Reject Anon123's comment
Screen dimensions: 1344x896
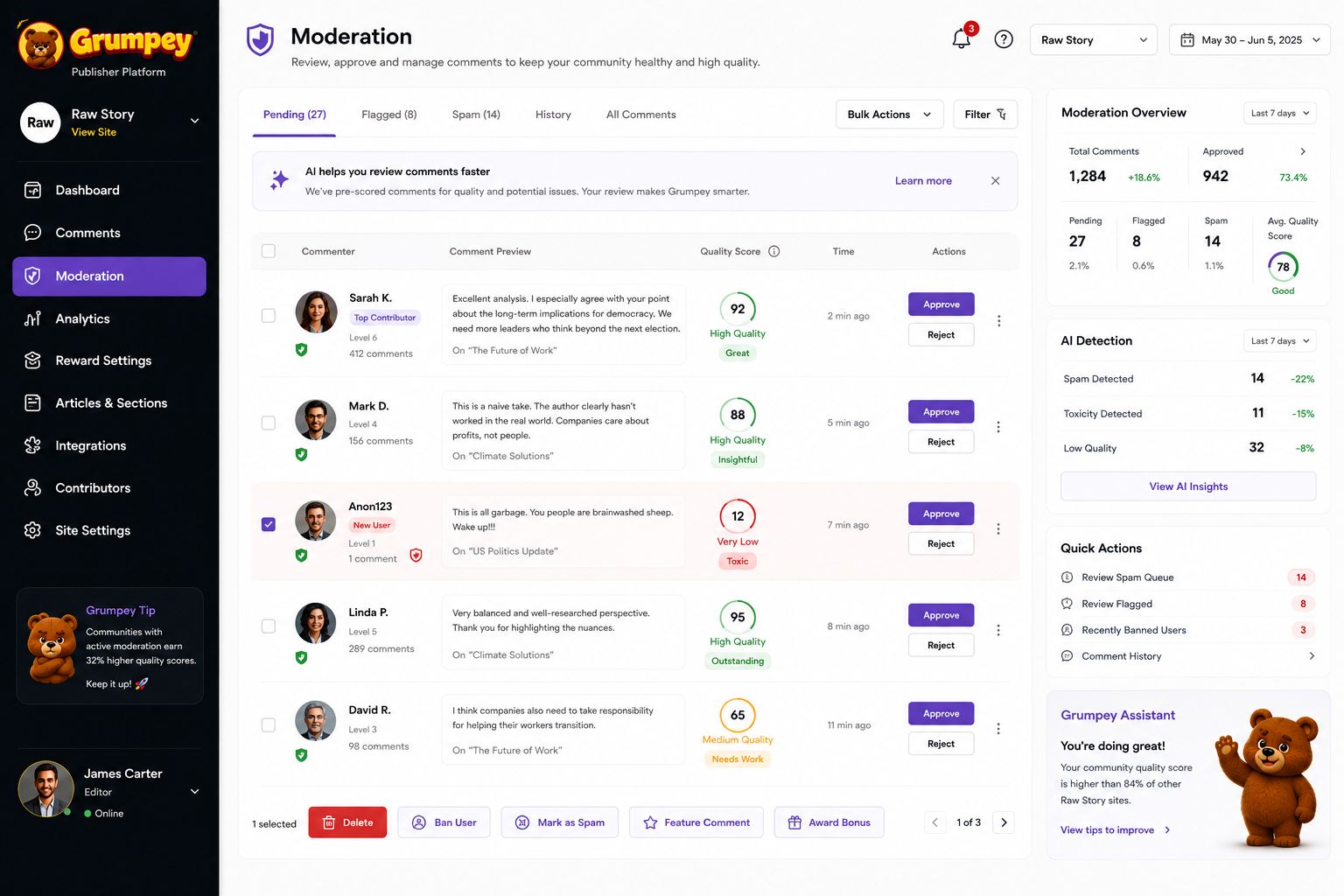941,543
